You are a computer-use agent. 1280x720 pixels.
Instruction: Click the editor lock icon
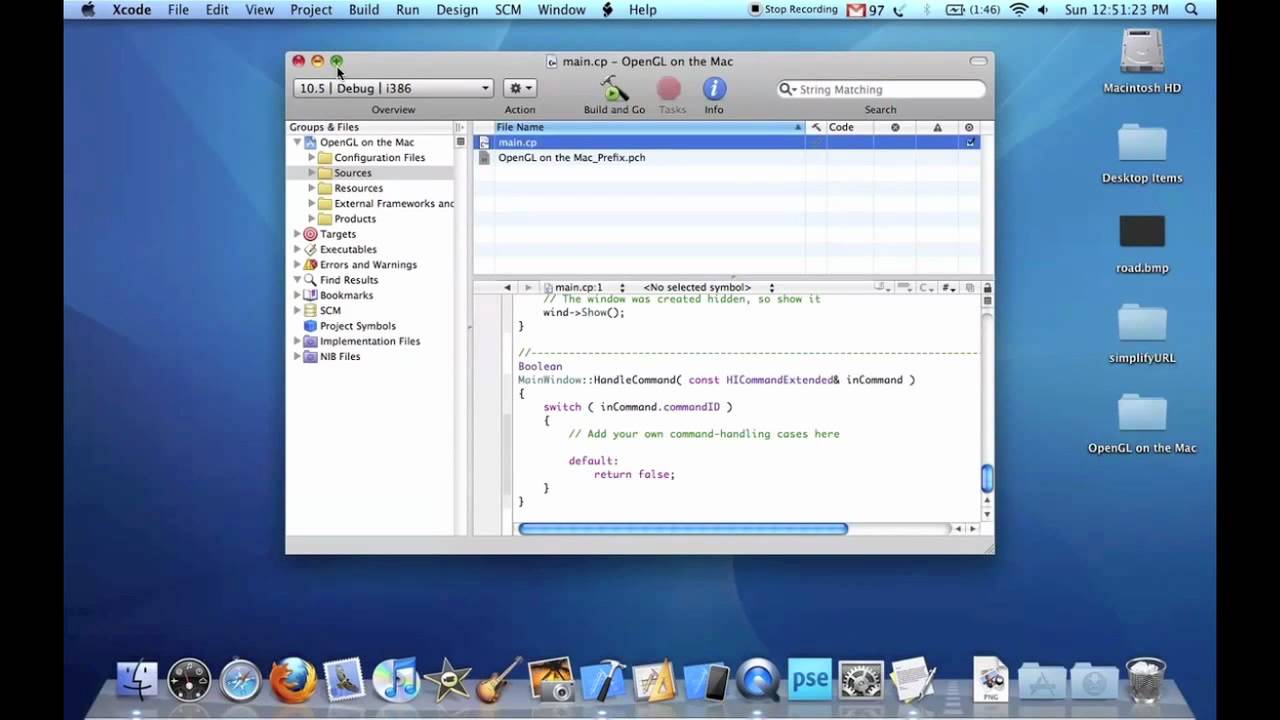987,288
